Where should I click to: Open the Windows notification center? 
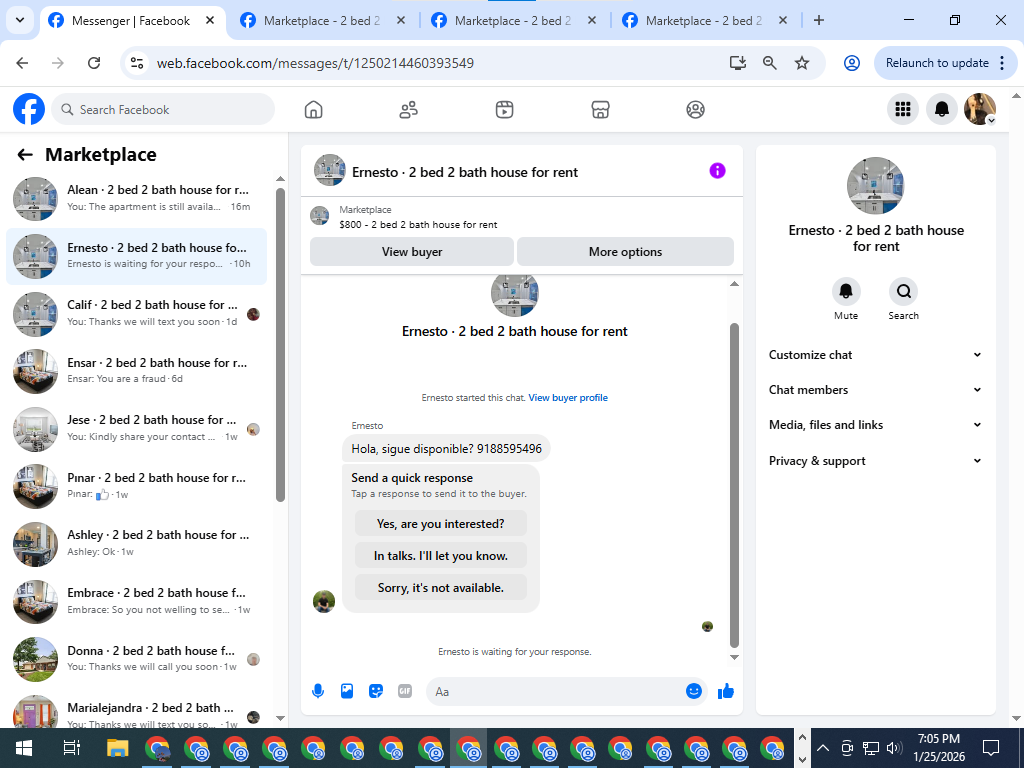(991, 748)
